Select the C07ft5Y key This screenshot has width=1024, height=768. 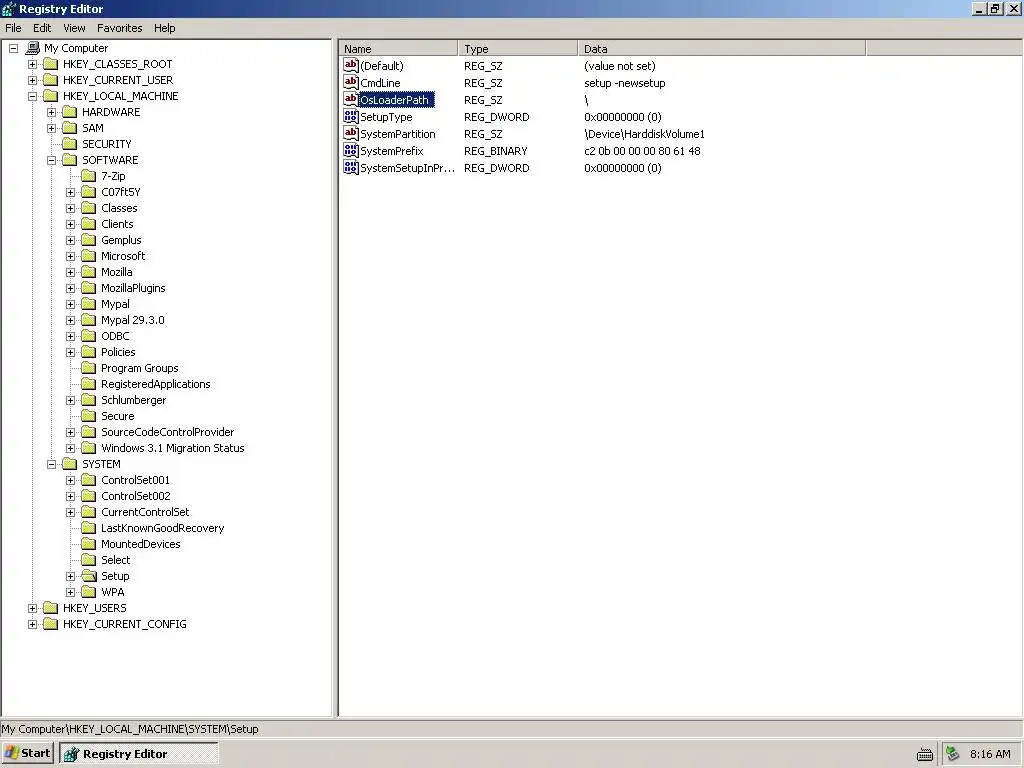[x=121, y=192]
